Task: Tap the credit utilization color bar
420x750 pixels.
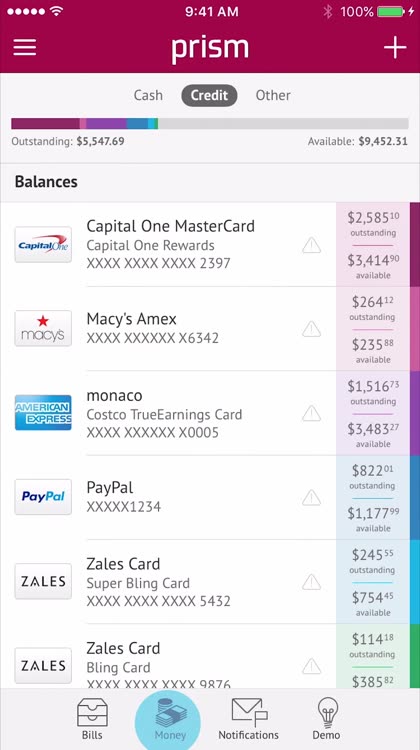Action: click(x=210, y=123)
